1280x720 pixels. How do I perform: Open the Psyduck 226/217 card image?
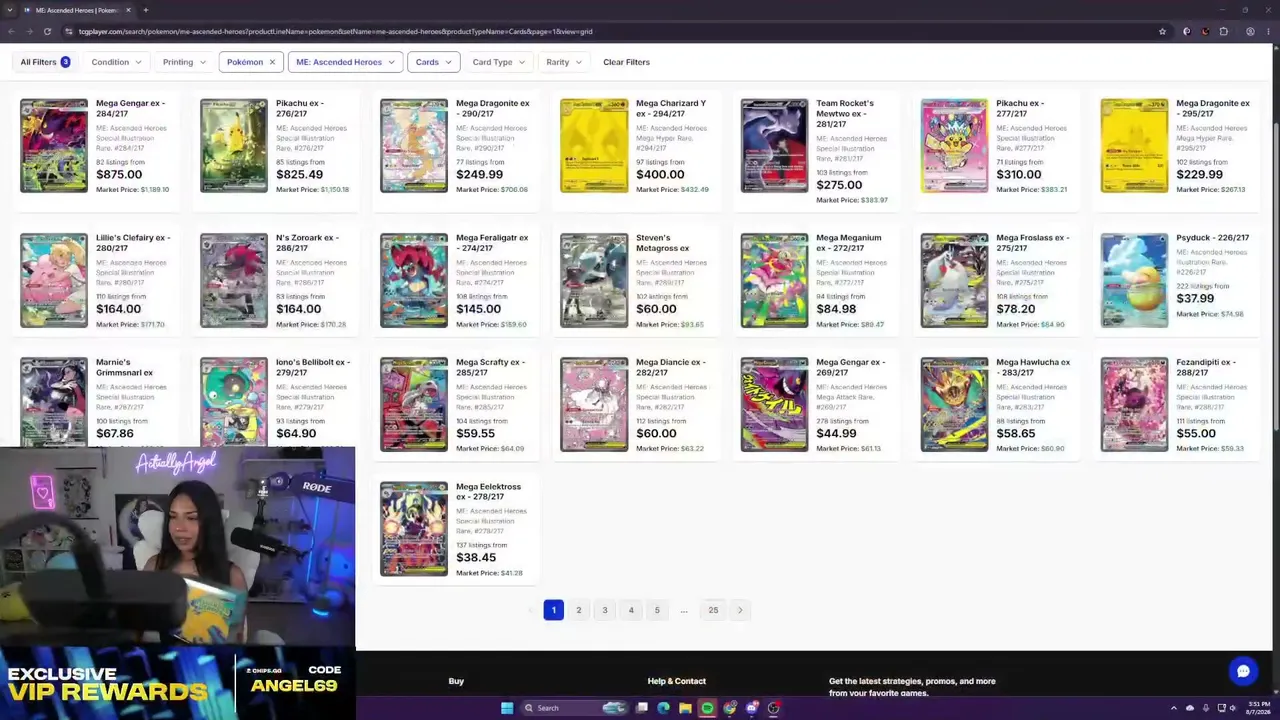point(1134,280)
